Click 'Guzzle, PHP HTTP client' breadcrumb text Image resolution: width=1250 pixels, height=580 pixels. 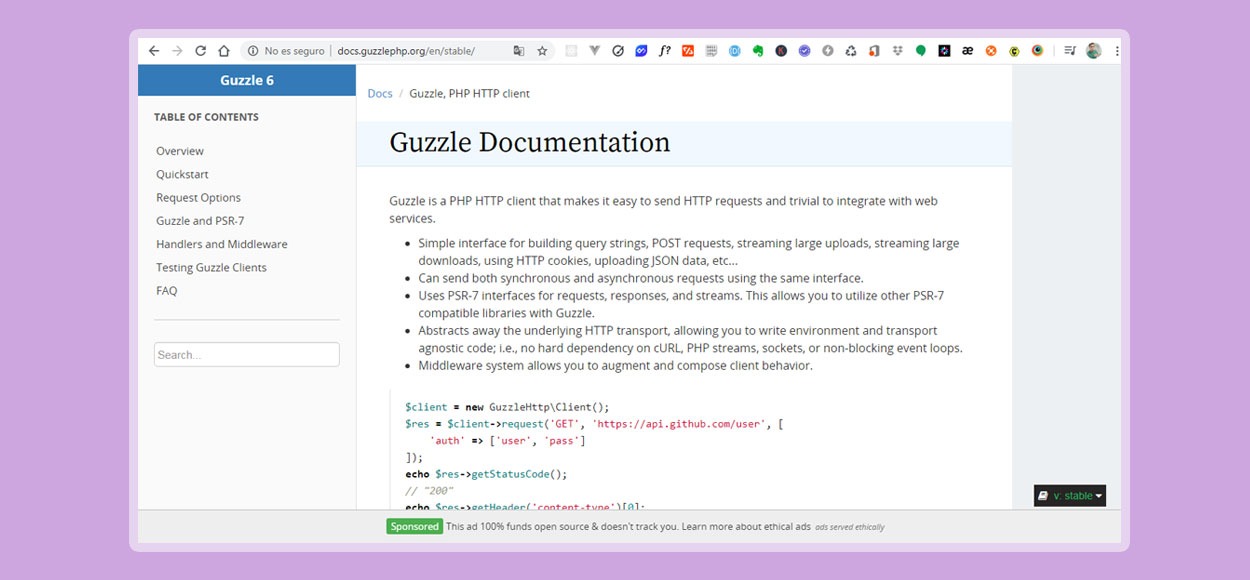(x=469, y=93)
